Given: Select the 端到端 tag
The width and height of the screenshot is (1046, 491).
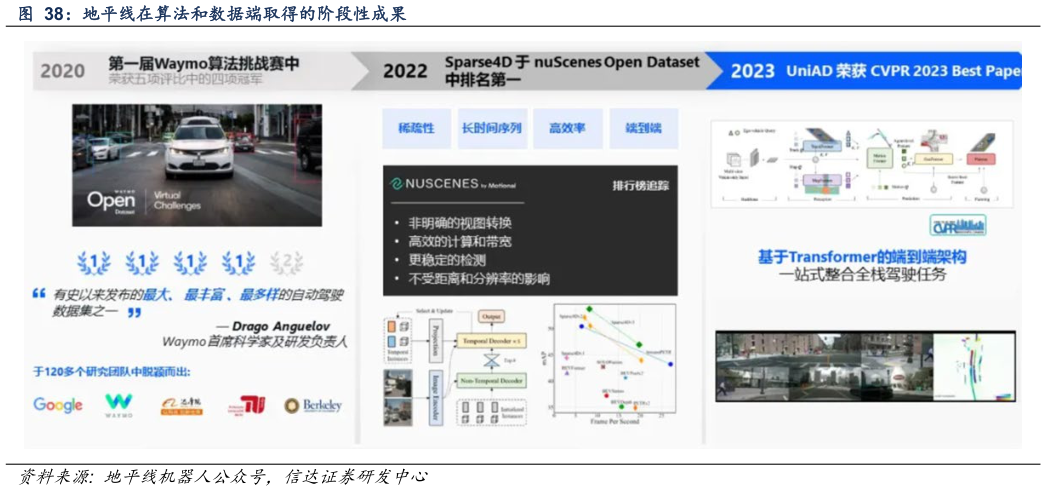Looking at the screenshot, I should 644,128.
